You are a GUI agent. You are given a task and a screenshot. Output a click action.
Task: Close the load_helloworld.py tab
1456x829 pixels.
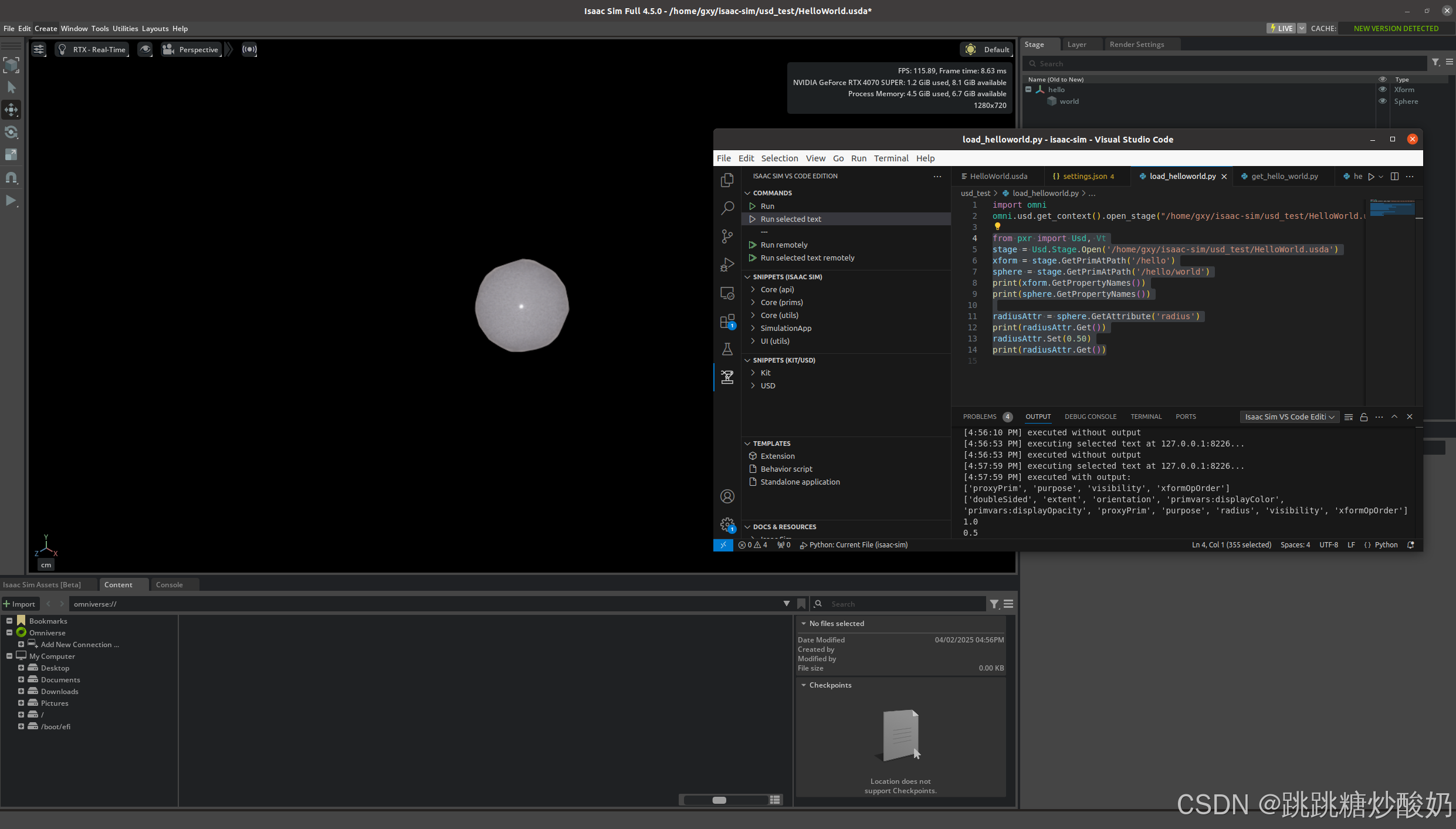[1224, 177]
